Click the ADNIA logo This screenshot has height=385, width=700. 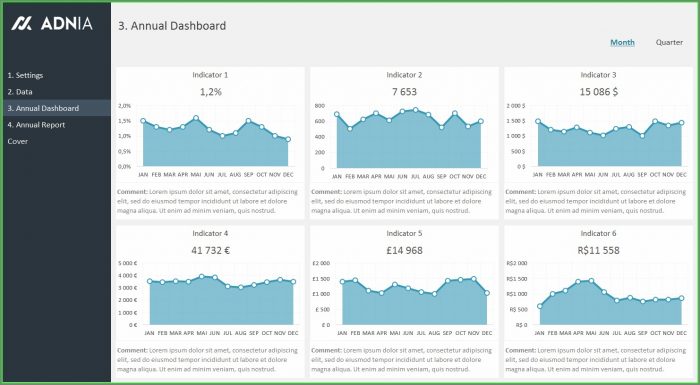[x=52, y=23]
